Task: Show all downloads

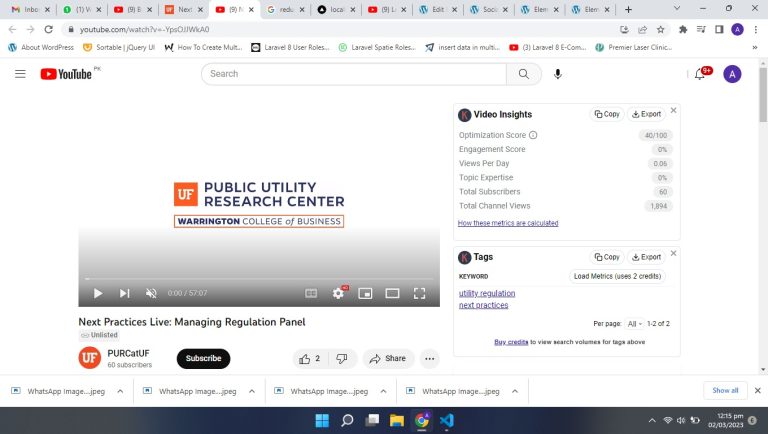Action: 725,390
